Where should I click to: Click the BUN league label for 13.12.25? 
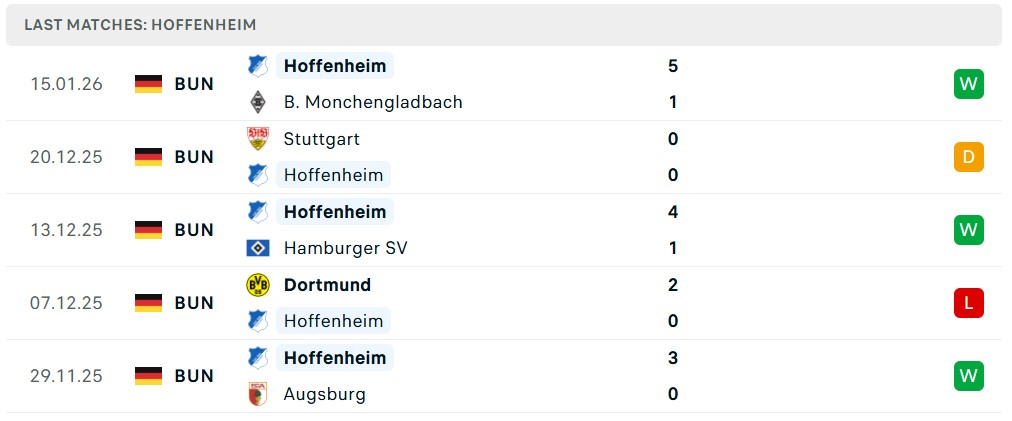coord(194,230)
